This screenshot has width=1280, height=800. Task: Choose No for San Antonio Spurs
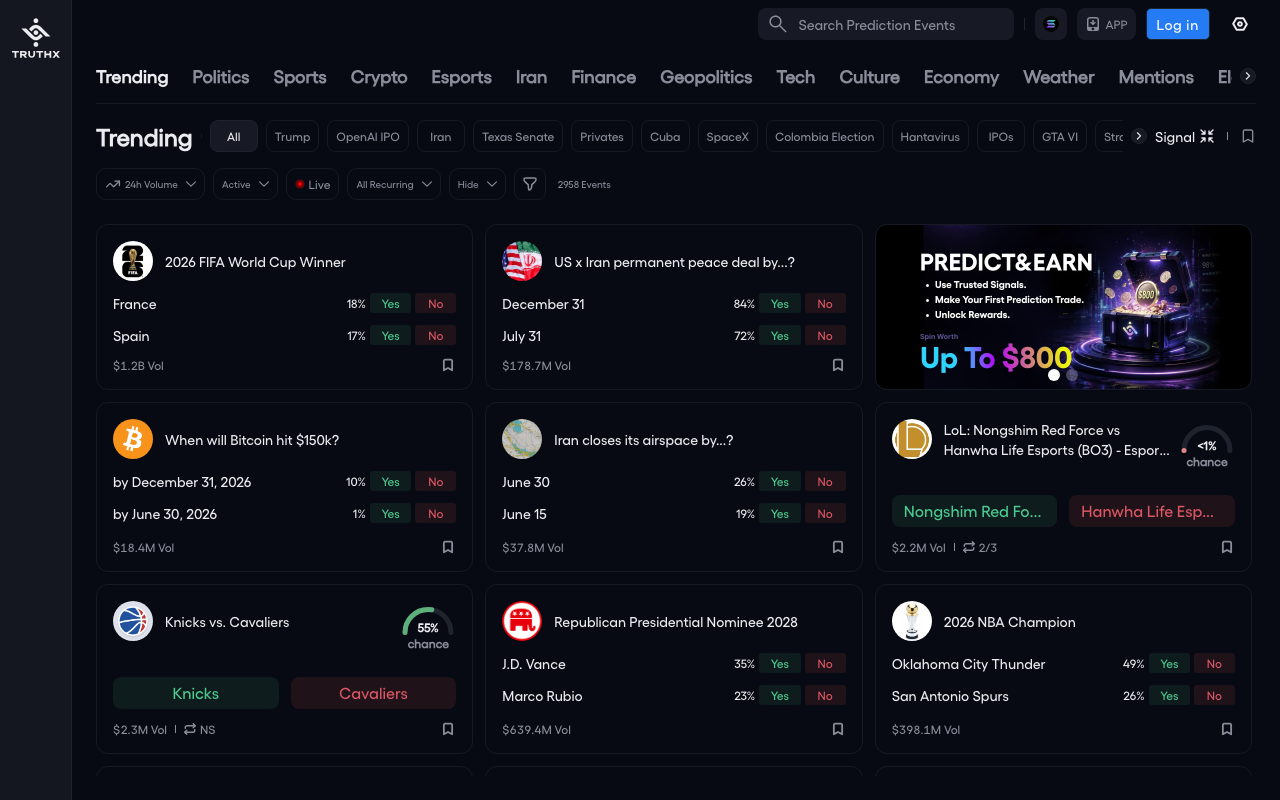point(1214,696)
